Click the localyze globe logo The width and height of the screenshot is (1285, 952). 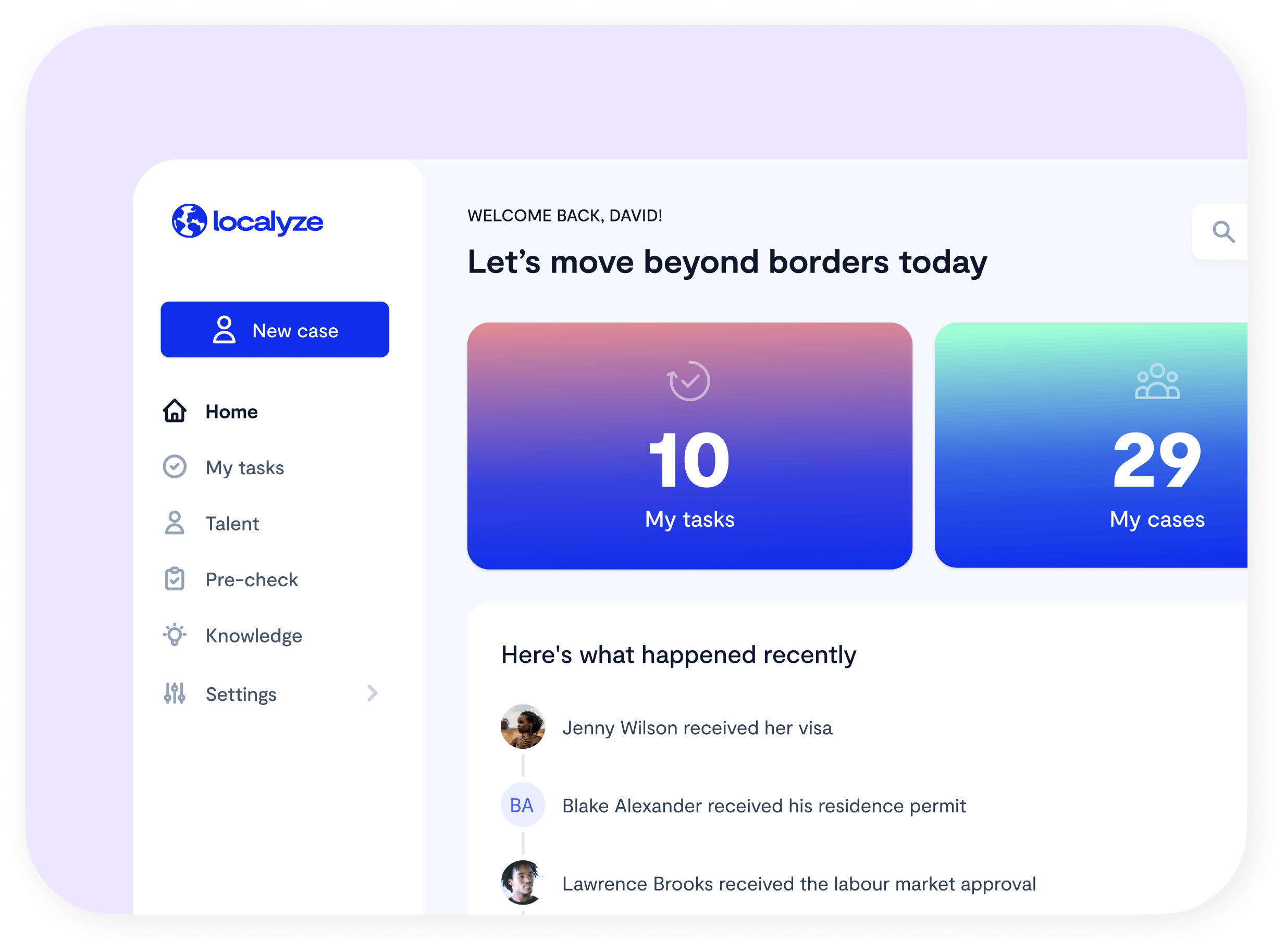coord(189,221)
